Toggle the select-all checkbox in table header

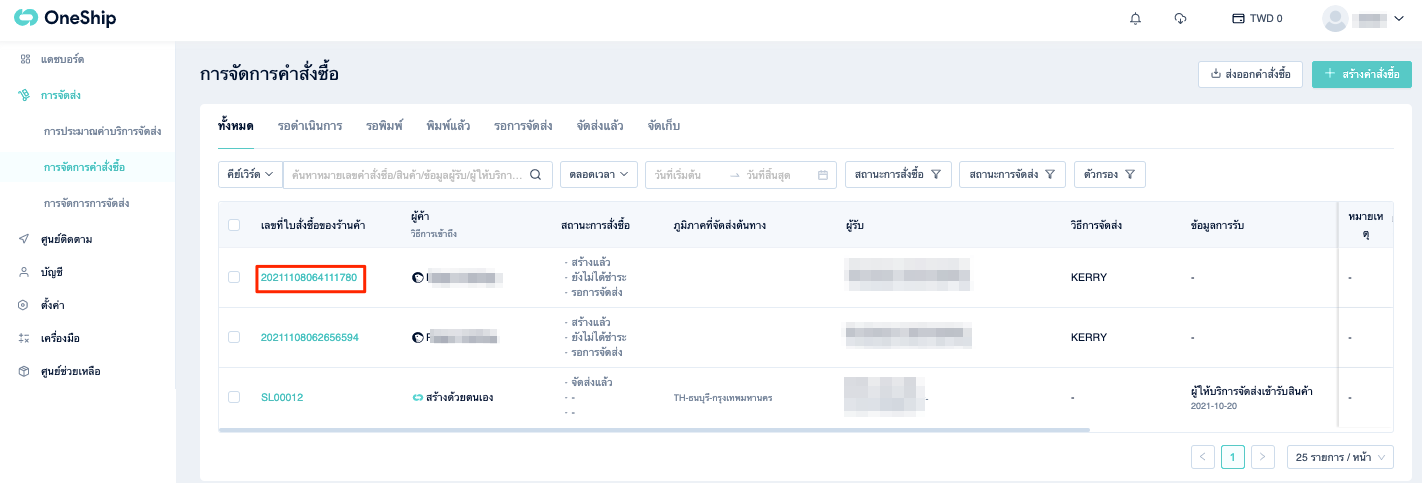pyautogui.click(x=234, y=225)
